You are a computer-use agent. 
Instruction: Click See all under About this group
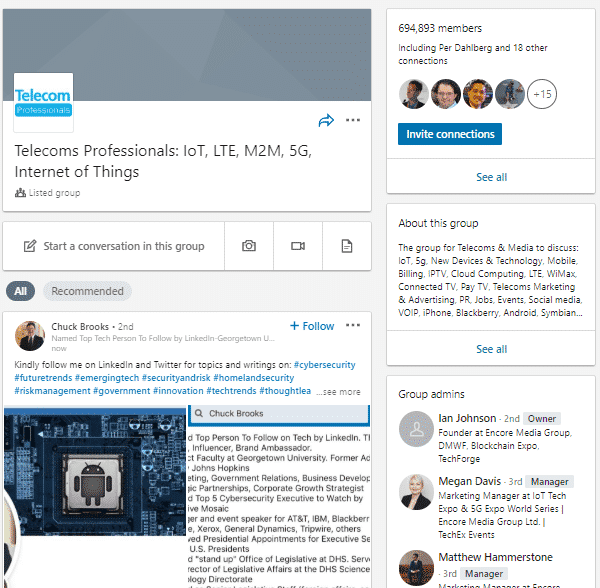click(491, 349)
